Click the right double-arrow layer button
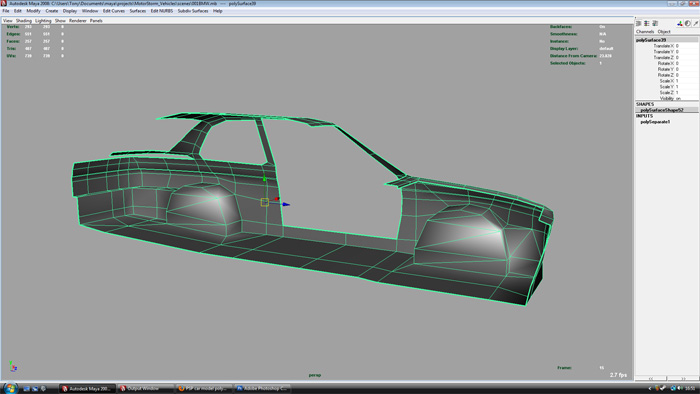Viewport: 700px width, 394px height. 683,378
